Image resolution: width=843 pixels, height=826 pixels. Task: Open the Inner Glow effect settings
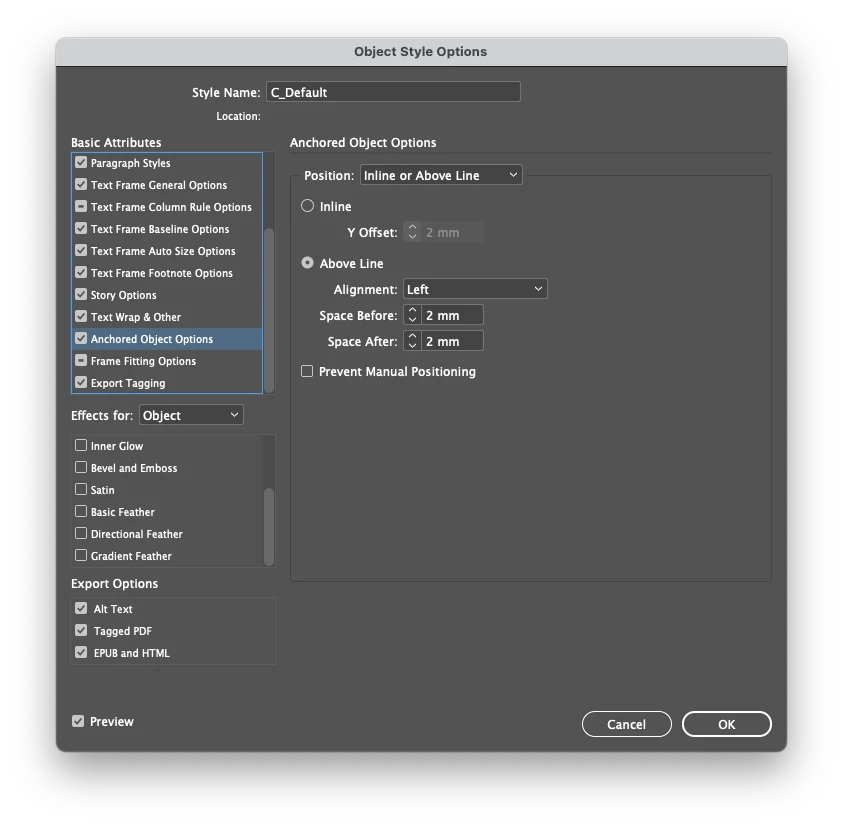(x=117, y=446)
